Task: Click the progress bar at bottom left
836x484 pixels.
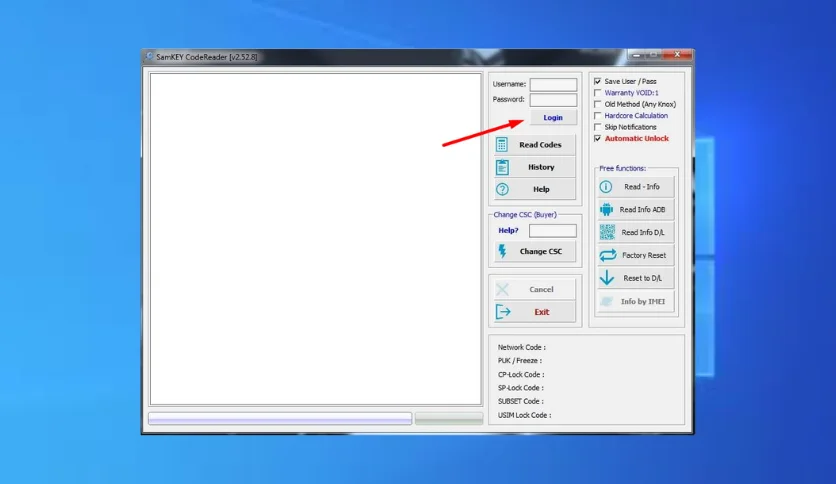Action: click(x=280, y=418)
